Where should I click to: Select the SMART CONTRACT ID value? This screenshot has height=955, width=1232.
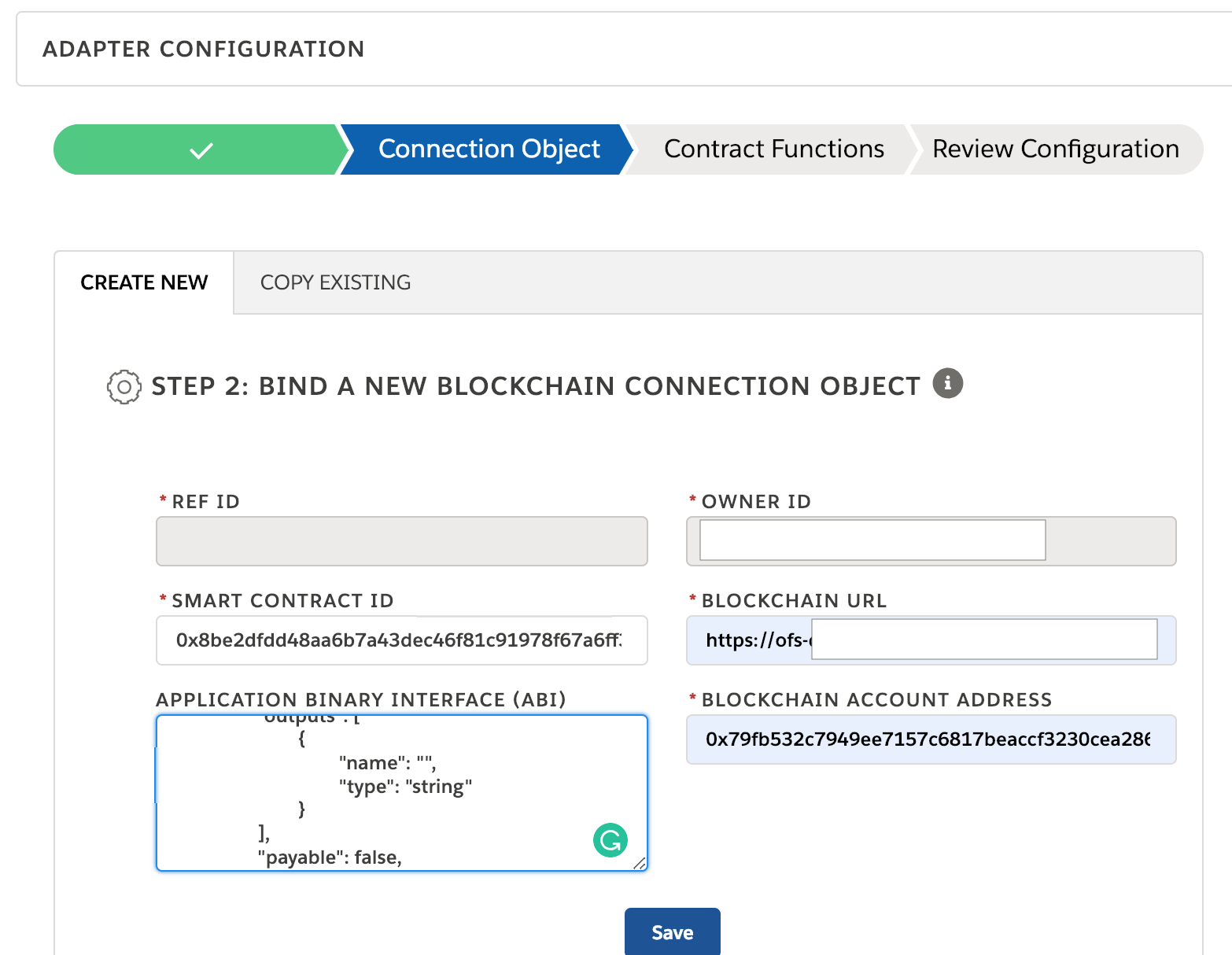[401, 640]
